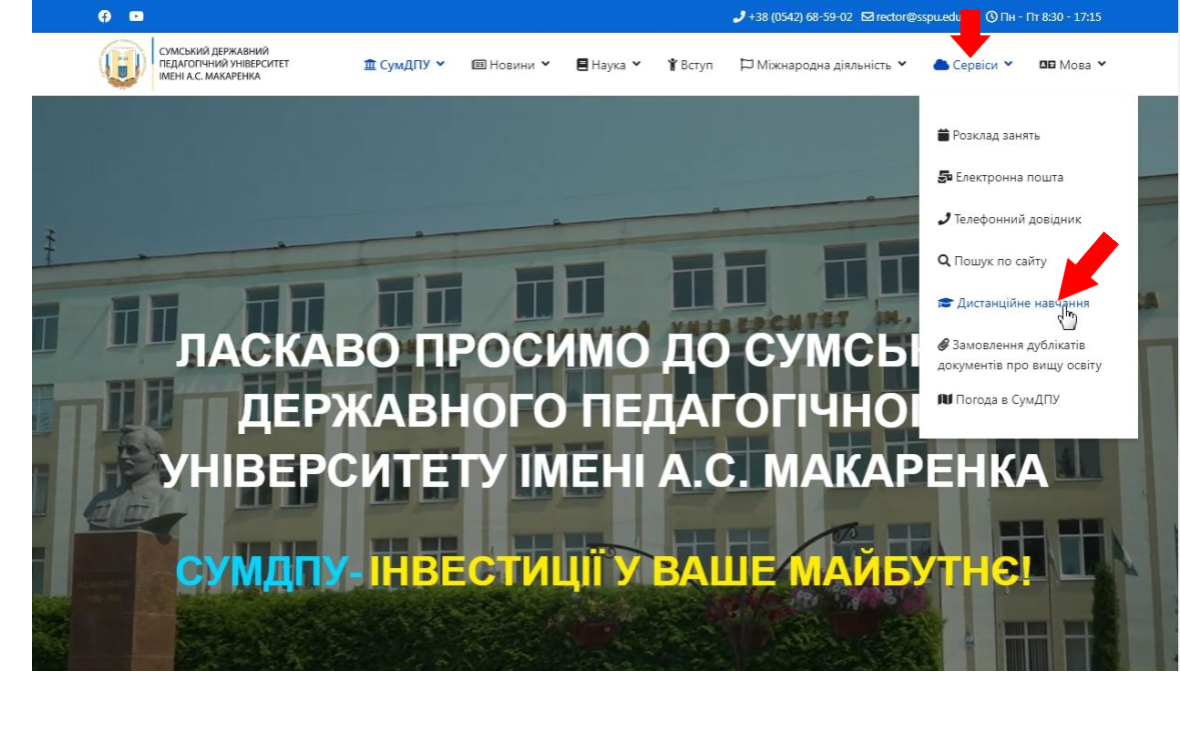
Task: Open the Facebook page icon
Action: (x=105, y=17)
